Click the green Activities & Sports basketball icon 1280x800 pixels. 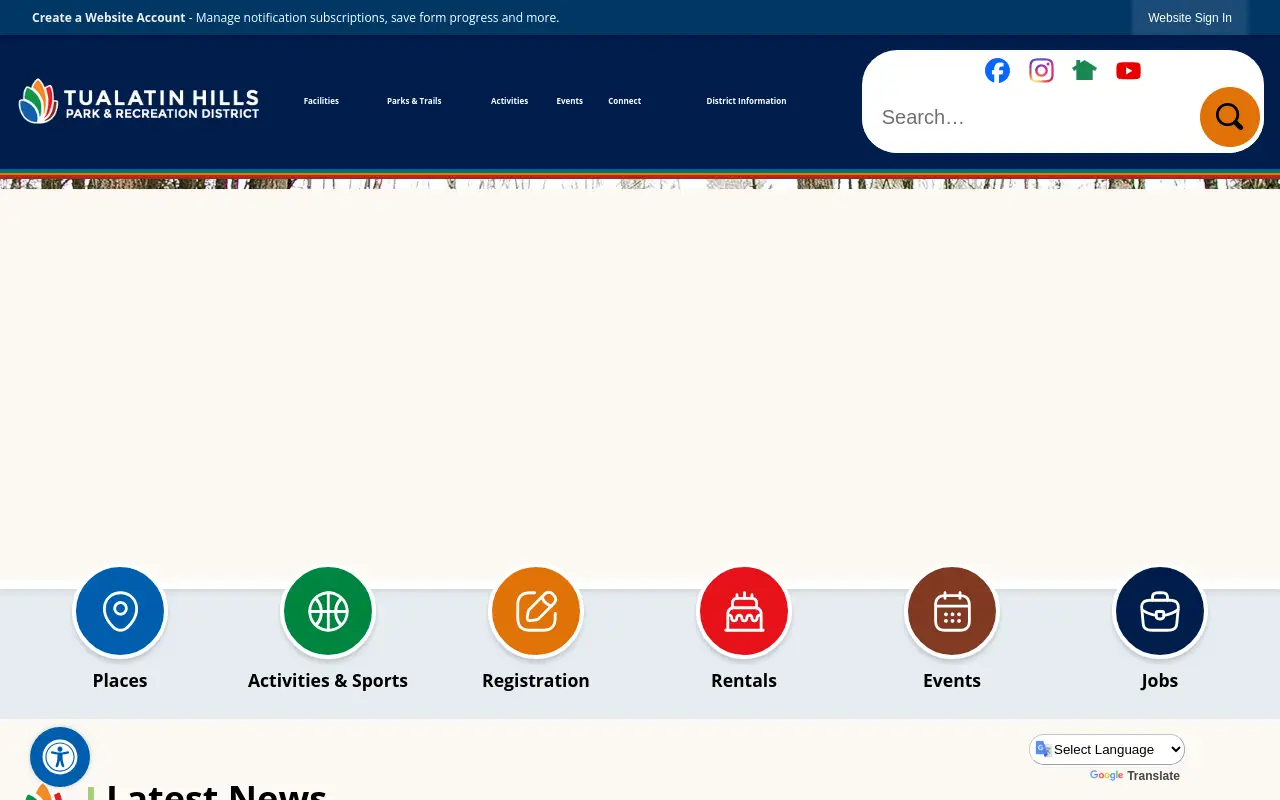coord(328,611)
